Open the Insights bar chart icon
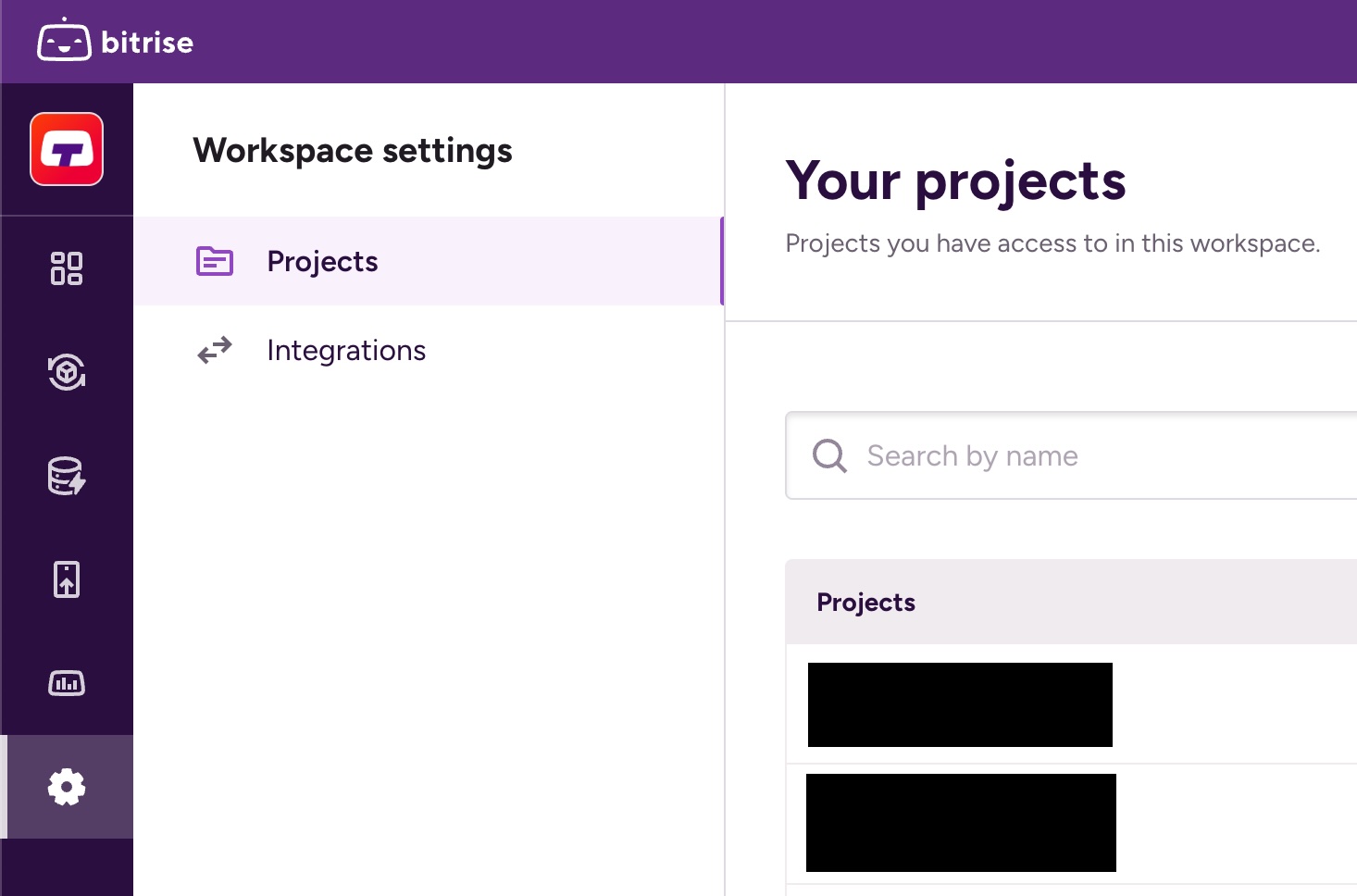Image resolution: width=1357 pixels, height=896 pixels. (67, 683)
